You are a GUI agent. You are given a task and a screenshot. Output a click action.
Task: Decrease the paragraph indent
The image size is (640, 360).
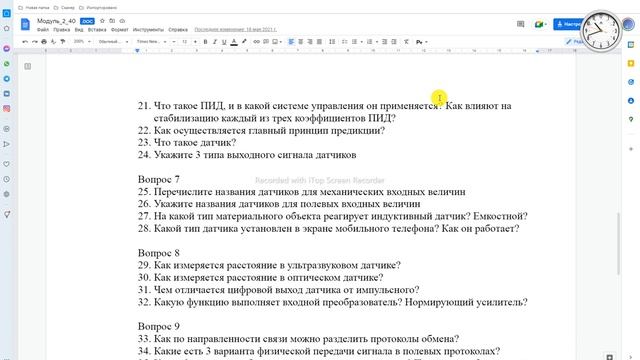384,42
